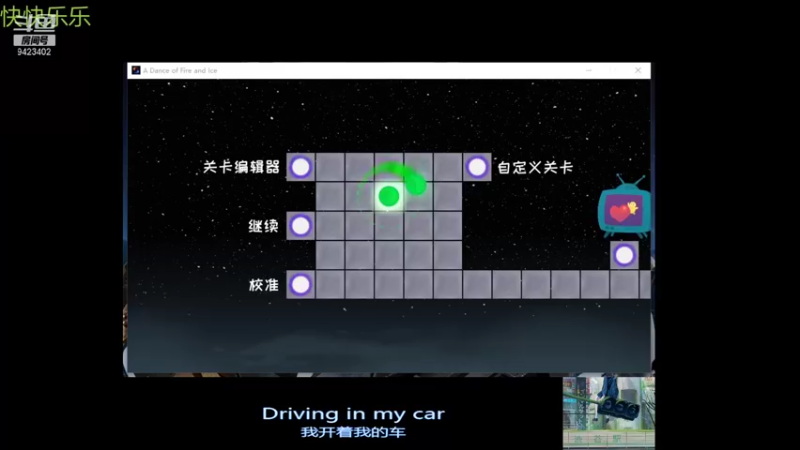
Task: Click the anime thumbnail picture
Action: click(x=609, y=411)
